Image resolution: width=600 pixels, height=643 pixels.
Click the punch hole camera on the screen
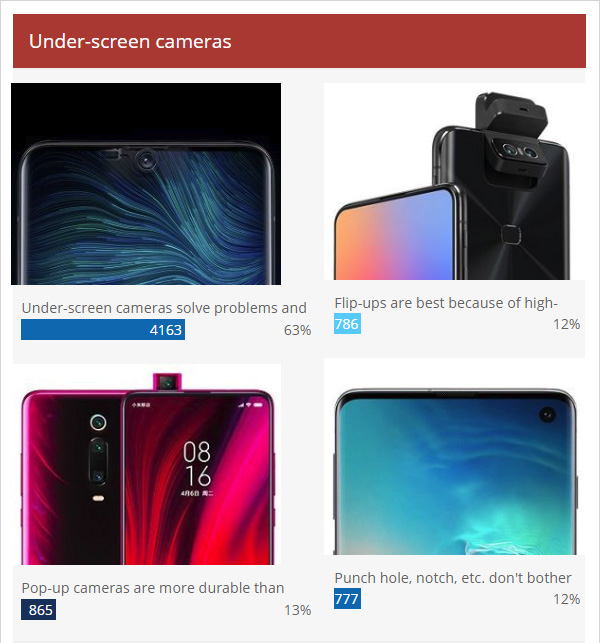(547, 415)
